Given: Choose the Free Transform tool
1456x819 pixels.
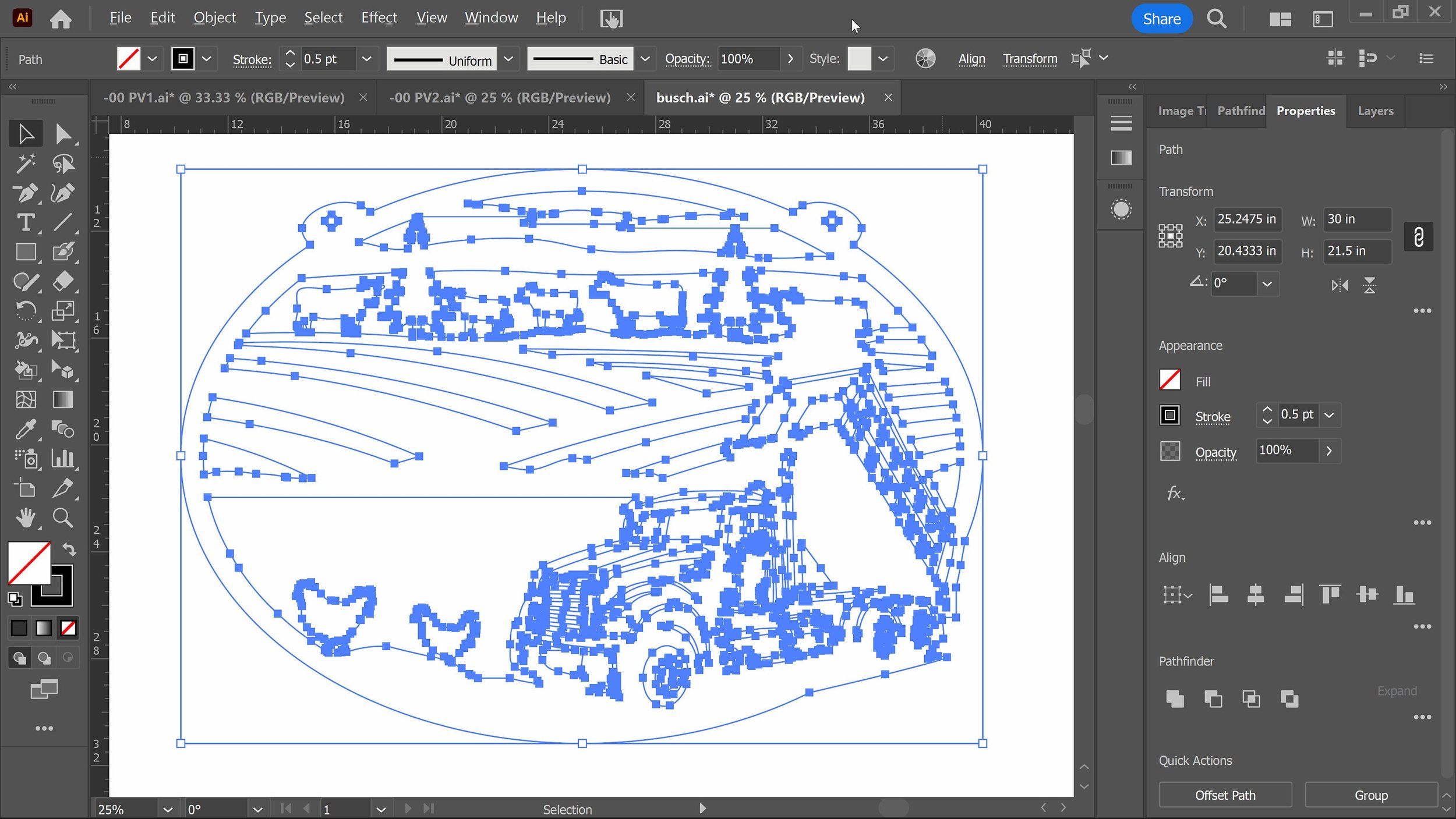Looking at the screenshot, I should (63, 340).
